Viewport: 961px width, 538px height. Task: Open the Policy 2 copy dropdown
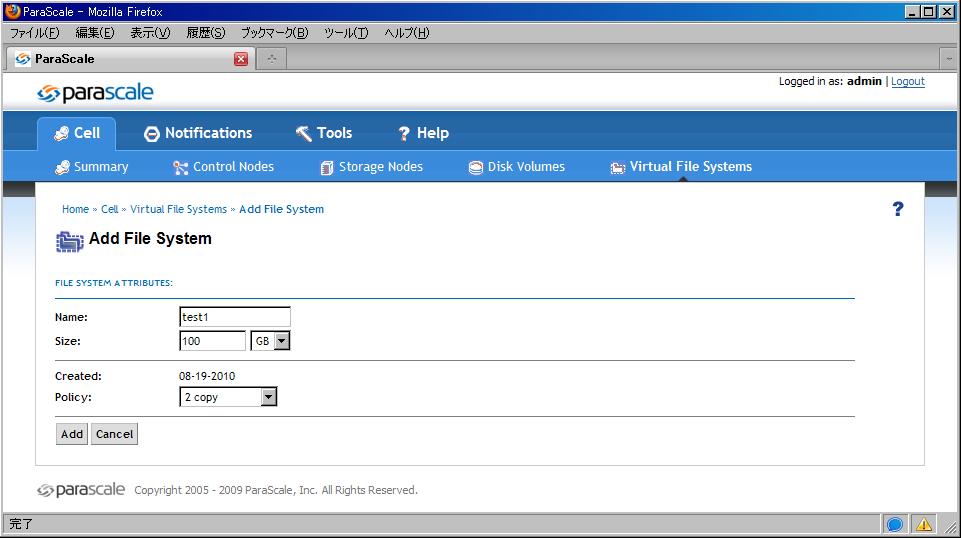(268, 397)
